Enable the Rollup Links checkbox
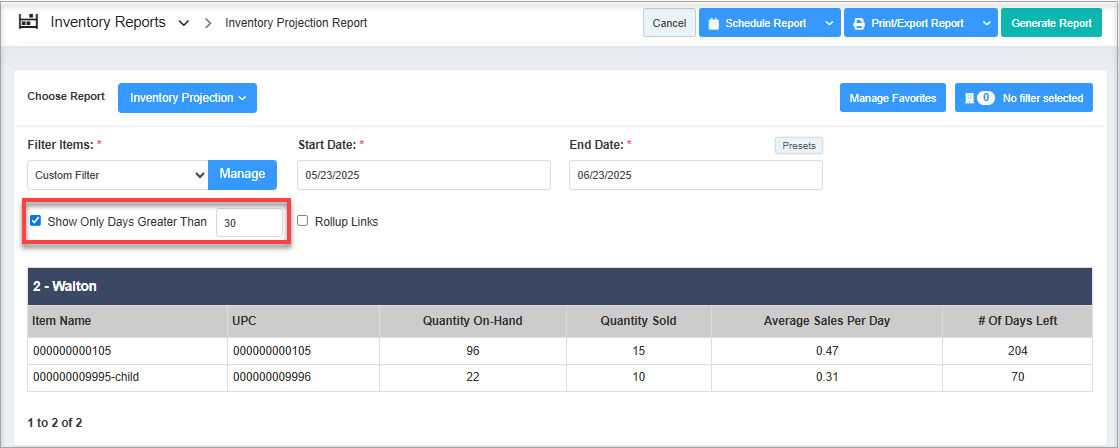Image resolution: width=1119 pixels, height=448 pixels. pyautogui.click(x=302, y=221)
